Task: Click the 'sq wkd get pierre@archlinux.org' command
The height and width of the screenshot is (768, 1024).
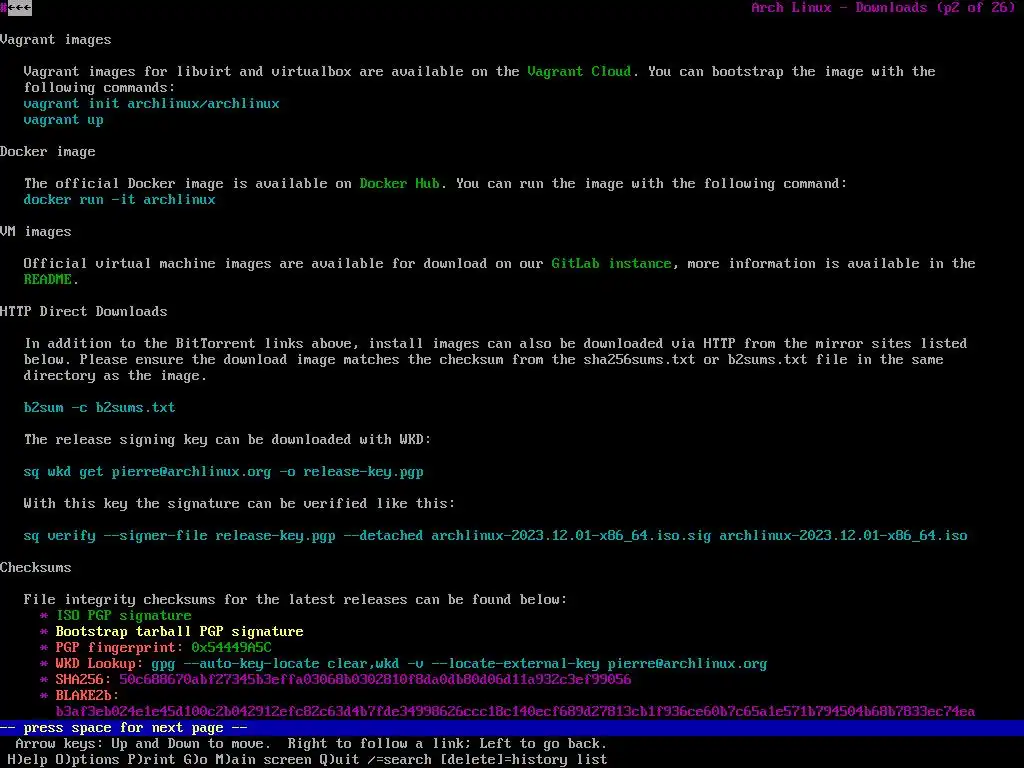Action: 223,472
